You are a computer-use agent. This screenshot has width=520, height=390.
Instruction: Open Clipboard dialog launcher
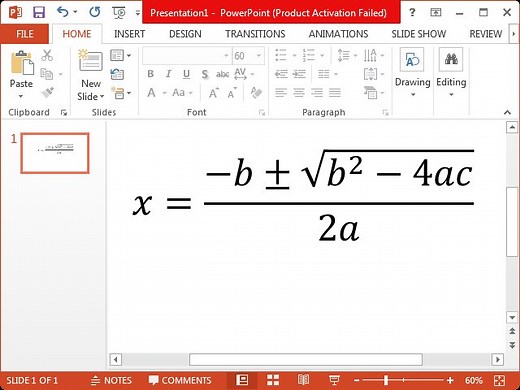pyautogui.click(x=64, y=113)
